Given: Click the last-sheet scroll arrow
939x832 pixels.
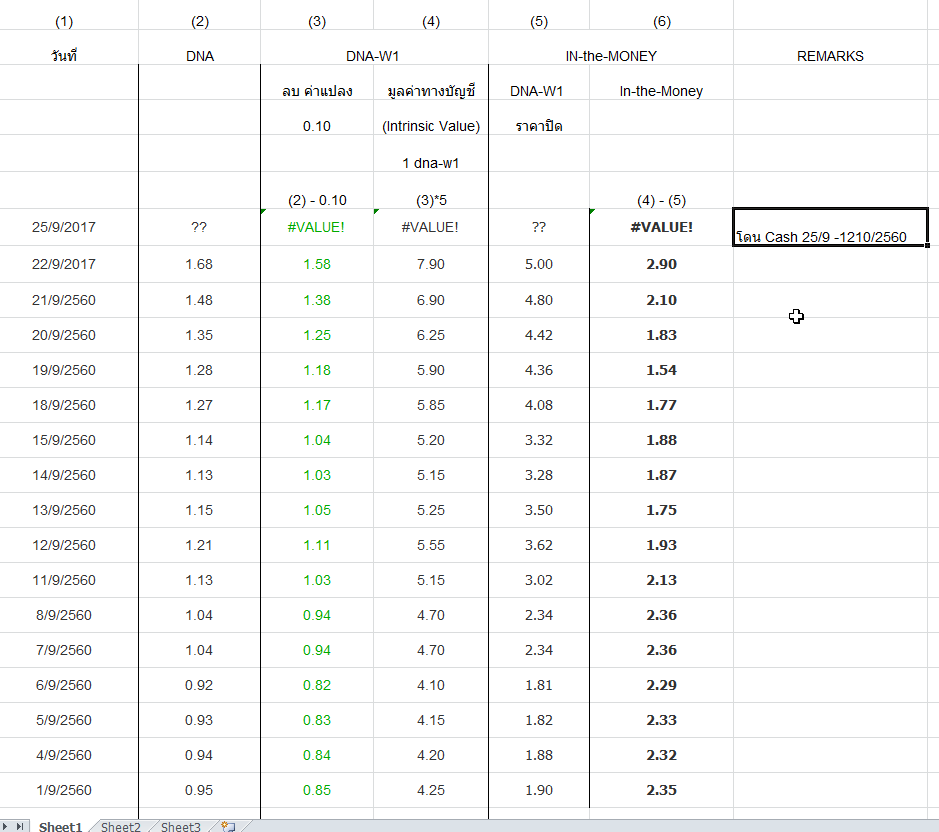Looking at the screenshot, I should 20,827.
